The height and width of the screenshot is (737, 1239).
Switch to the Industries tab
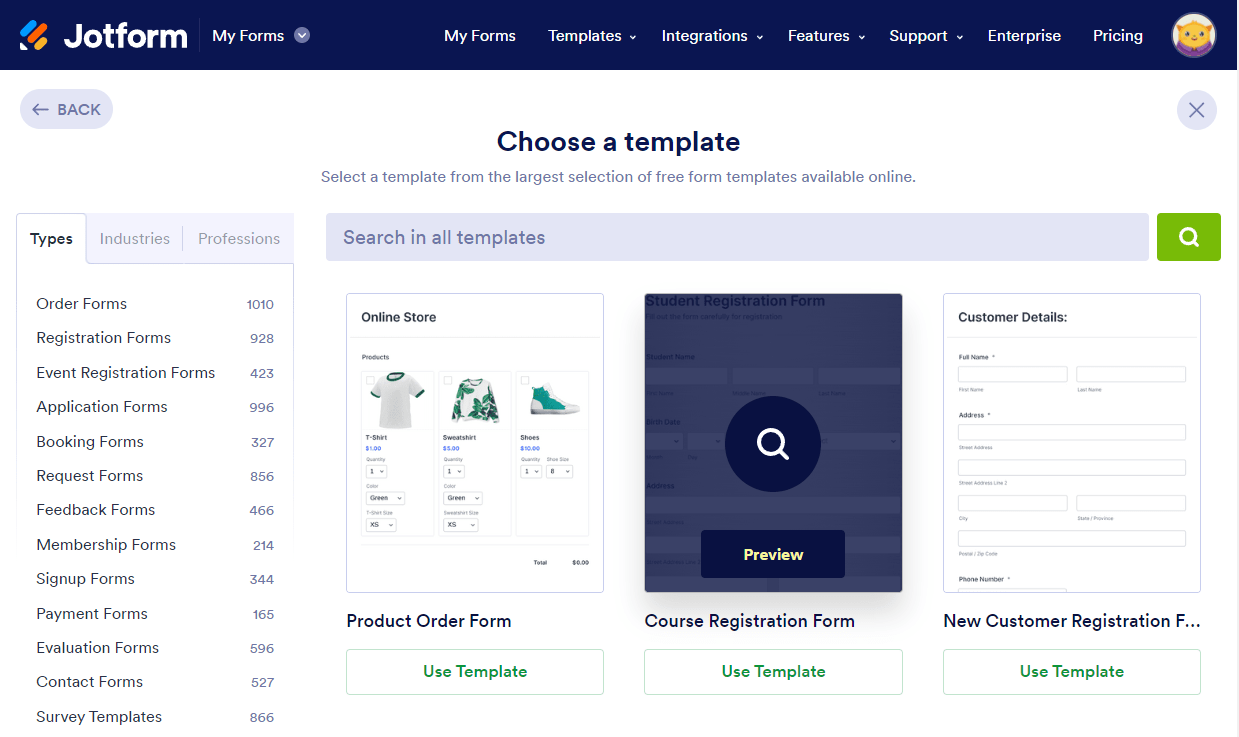coord(135,239)
